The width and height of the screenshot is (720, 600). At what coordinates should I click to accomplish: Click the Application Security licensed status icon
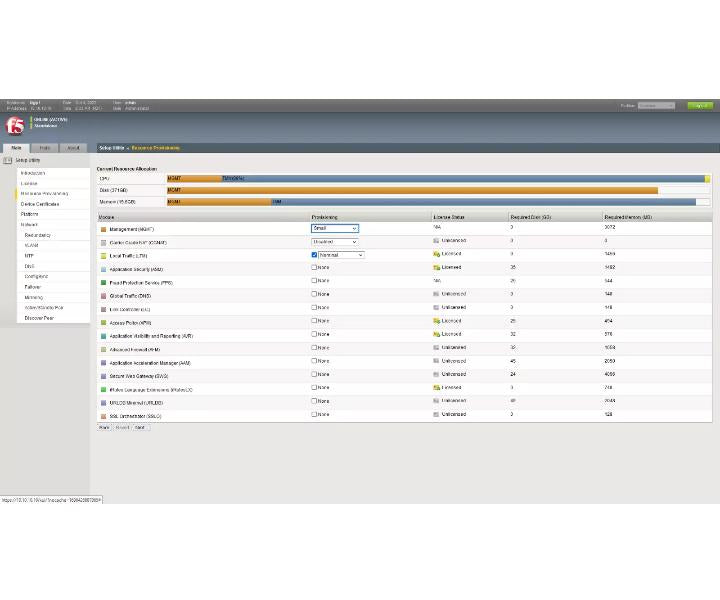437,267
